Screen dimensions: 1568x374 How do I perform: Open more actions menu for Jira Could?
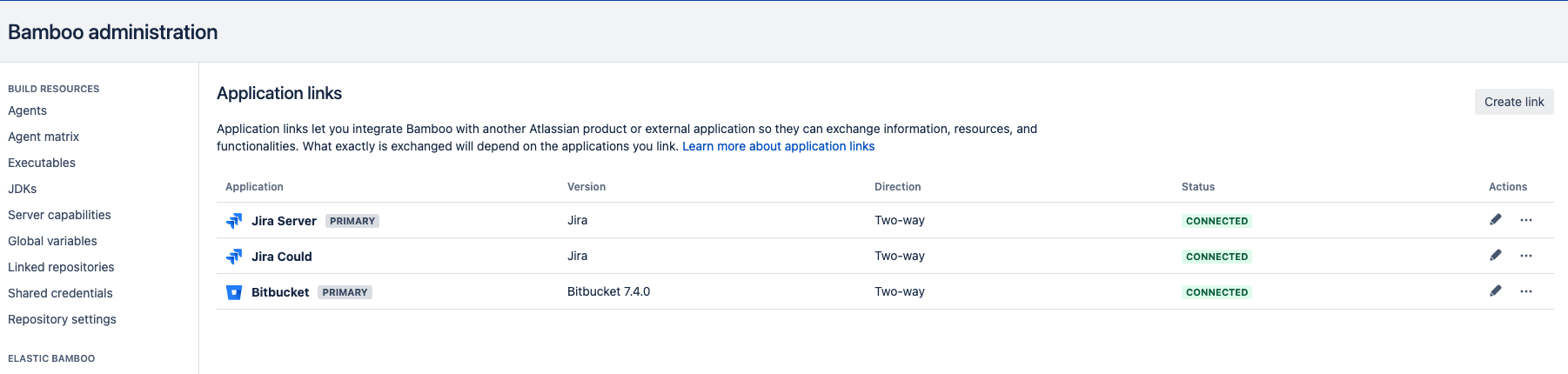pyautogui.click(x=1526, y=256)
